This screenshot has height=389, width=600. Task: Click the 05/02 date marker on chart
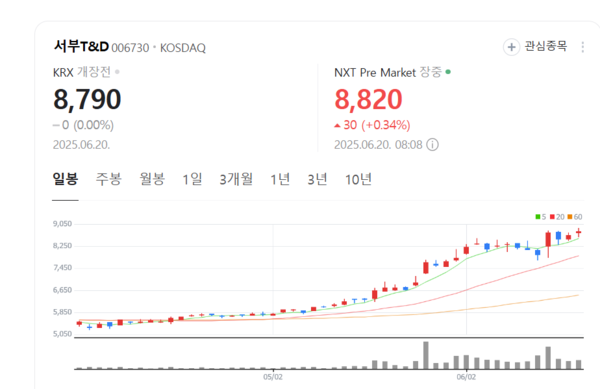(x=273, y=377)
